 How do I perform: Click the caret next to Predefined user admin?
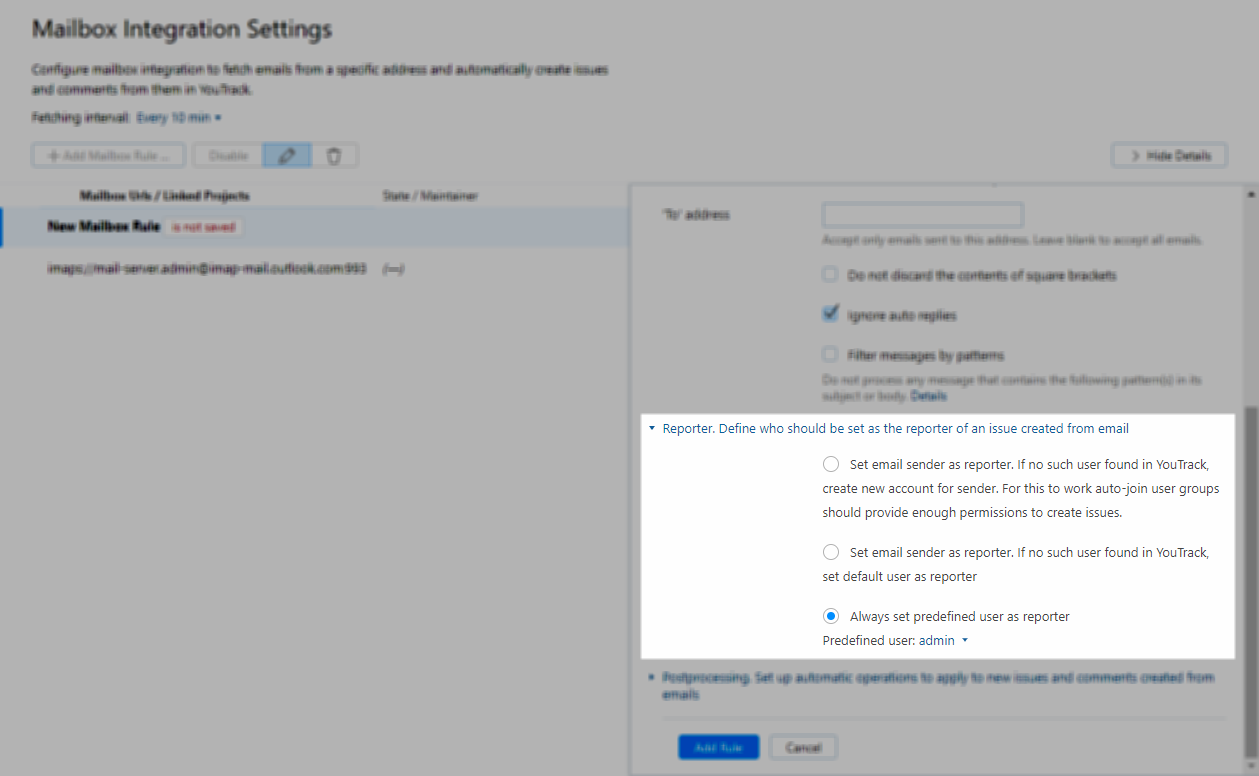(965, 640)
